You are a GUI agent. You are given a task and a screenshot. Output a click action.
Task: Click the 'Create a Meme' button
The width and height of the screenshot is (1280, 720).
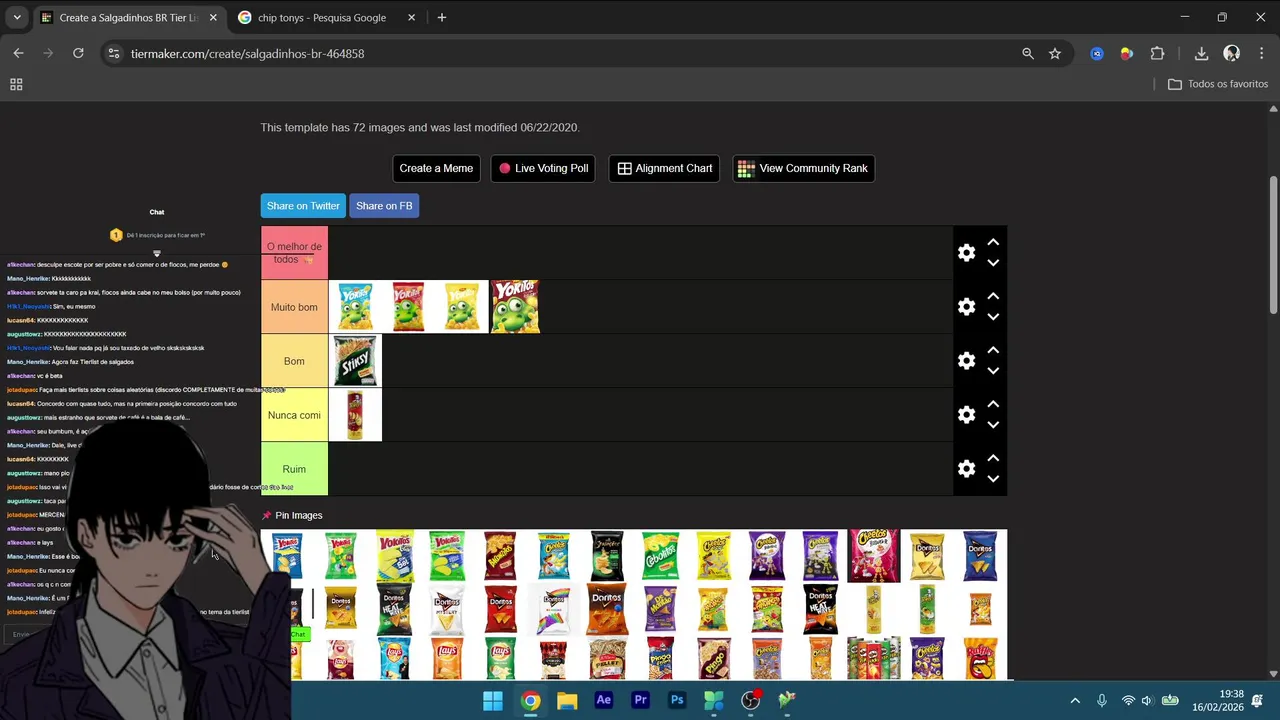point(436,168)
